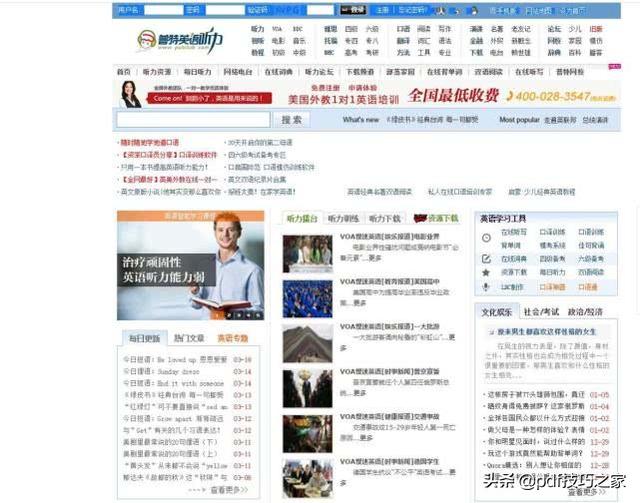Click the dark login button in top bar
The width and height of the screenshot is (640, 503).
tap(353, 10)
